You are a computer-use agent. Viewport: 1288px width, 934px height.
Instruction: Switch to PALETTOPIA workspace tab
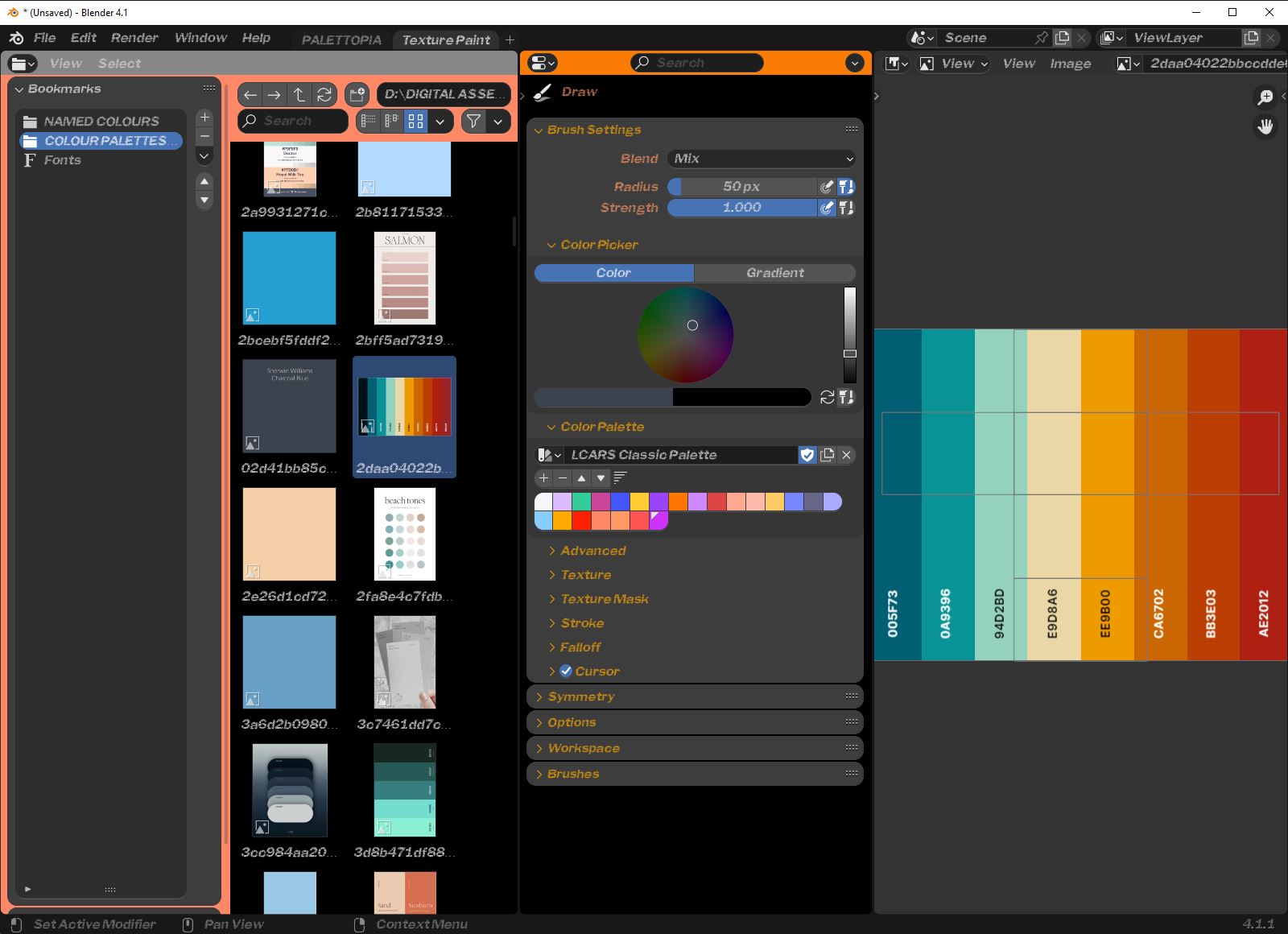341,39
